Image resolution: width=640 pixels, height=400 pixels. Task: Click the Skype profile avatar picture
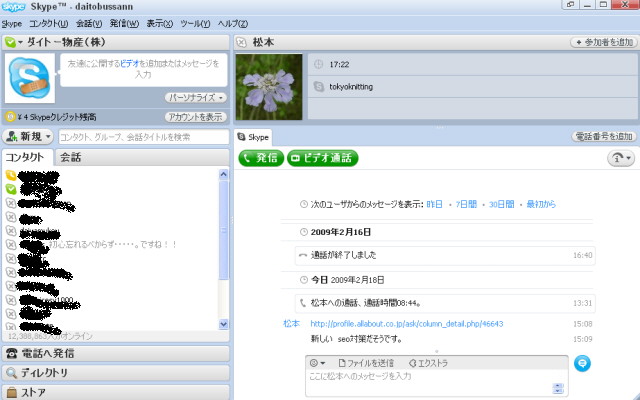30,78
